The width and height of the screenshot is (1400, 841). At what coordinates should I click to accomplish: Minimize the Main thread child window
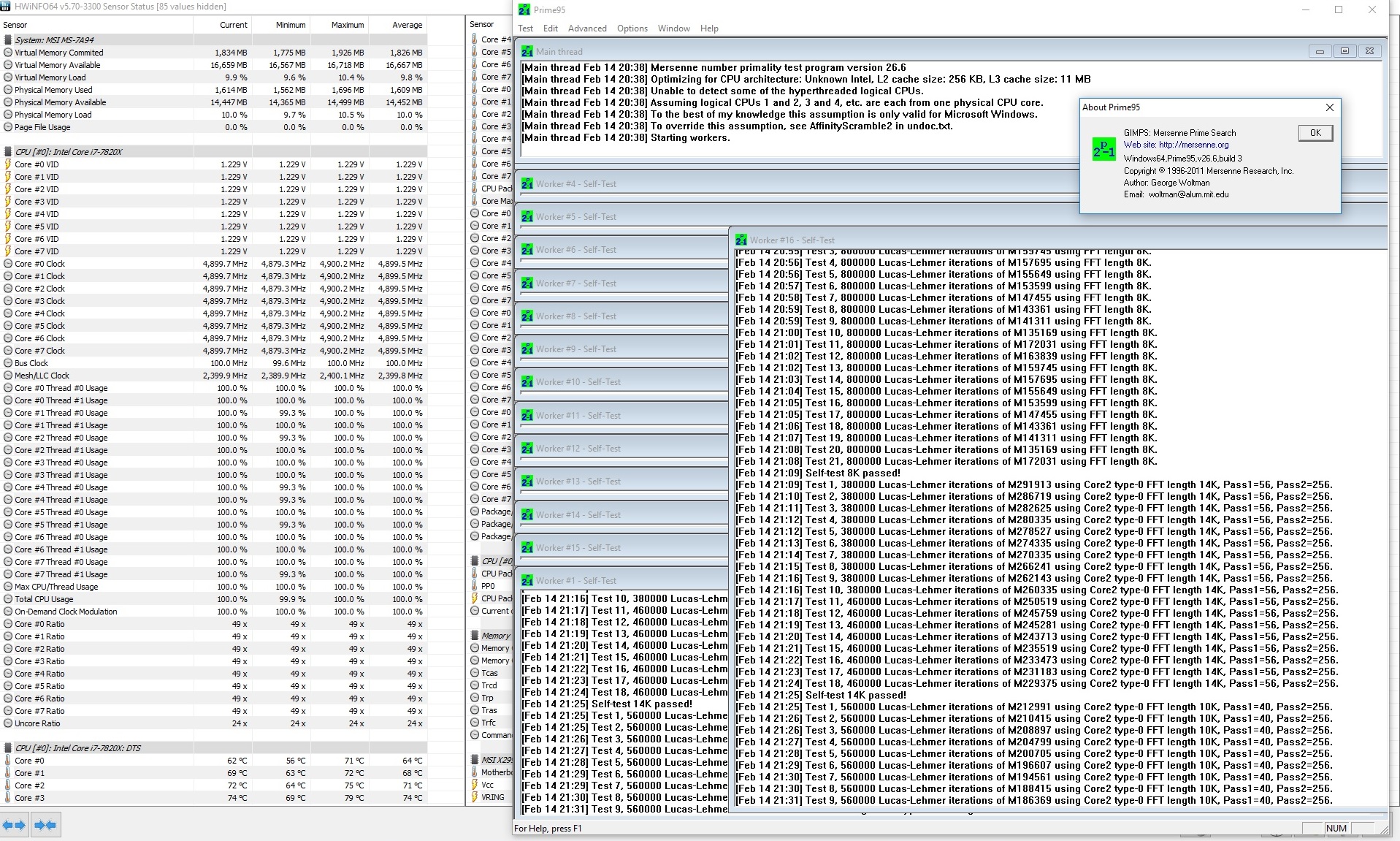[x=1320, y=51]
